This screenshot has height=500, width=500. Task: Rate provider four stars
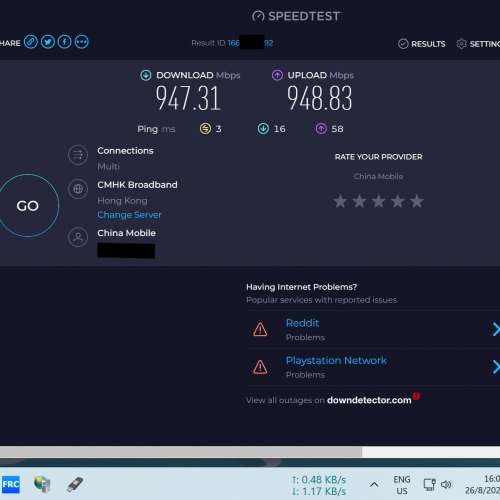398,201
